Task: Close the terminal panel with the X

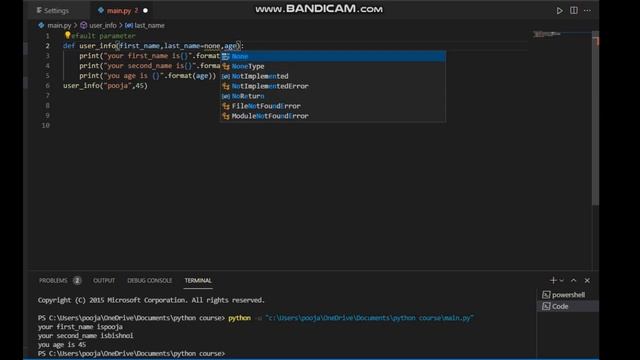Action: coord(587,280)
